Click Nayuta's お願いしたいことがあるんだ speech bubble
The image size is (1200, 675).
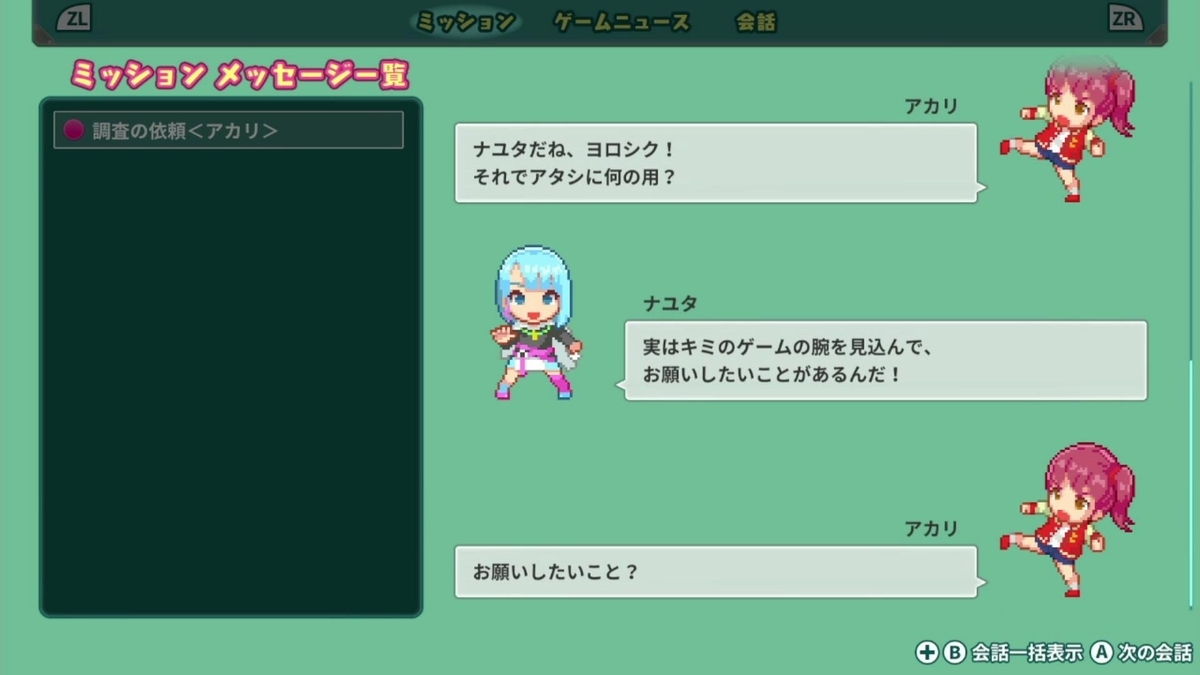(x=882, y=361)
